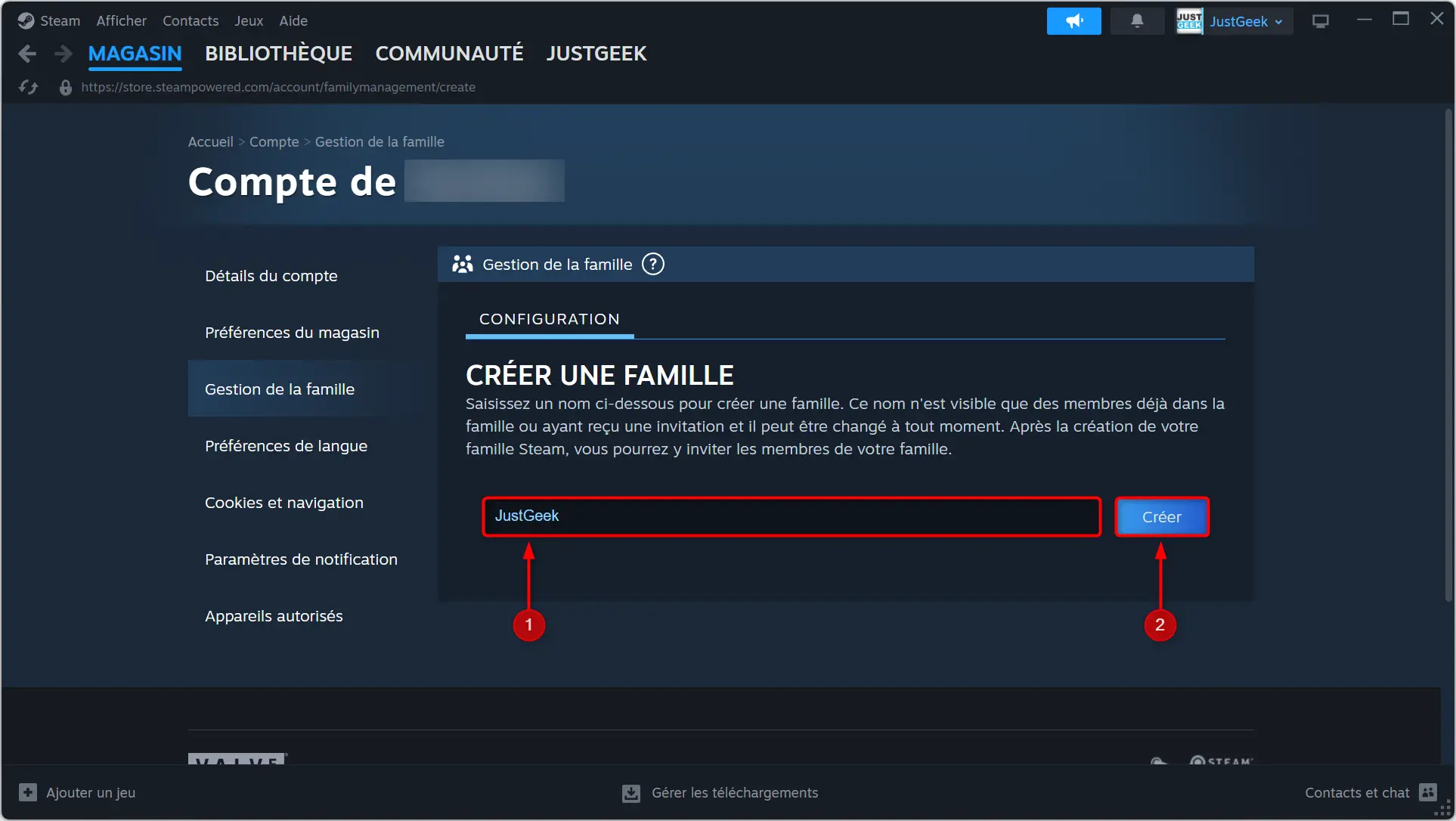This screenshot has height=821, width=1456.
Task: Open Paramètres de notification section
Action: pos(302,559)
